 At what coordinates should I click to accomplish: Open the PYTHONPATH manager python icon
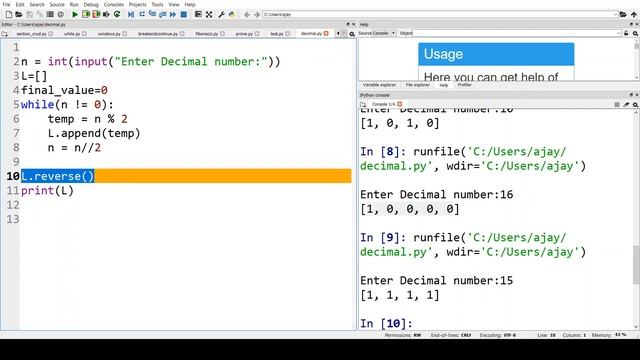(232, 14)
